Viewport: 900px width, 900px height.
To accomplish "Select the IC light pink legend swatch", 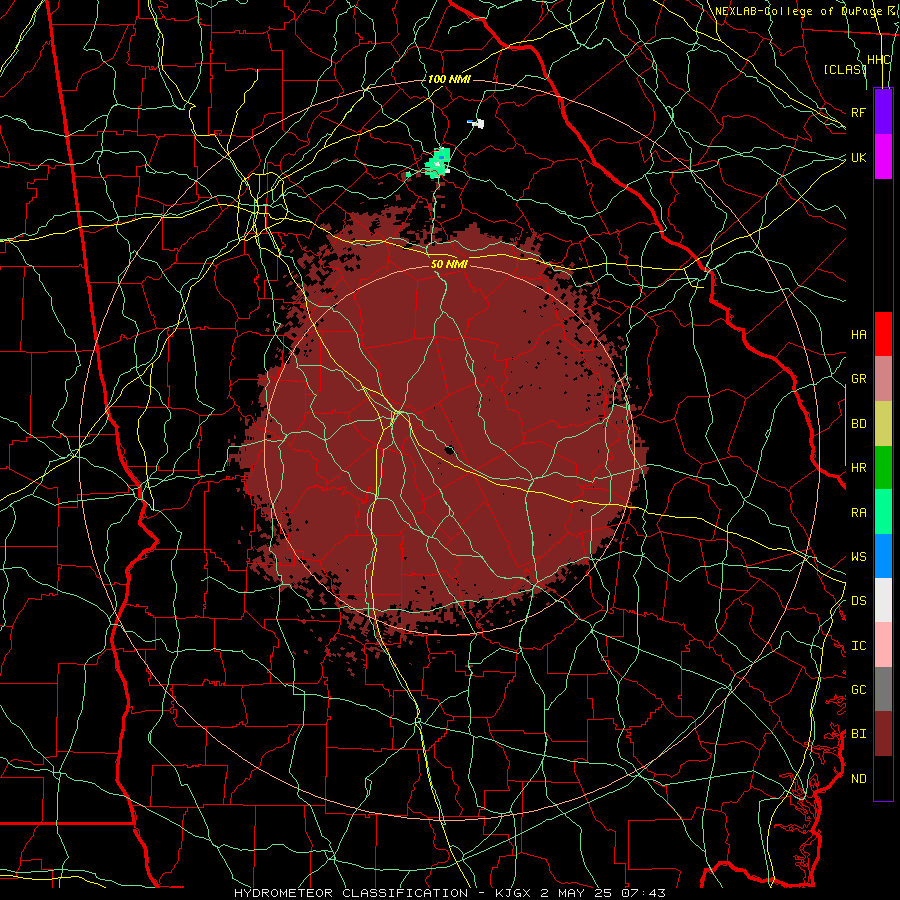I will point(883,645).
